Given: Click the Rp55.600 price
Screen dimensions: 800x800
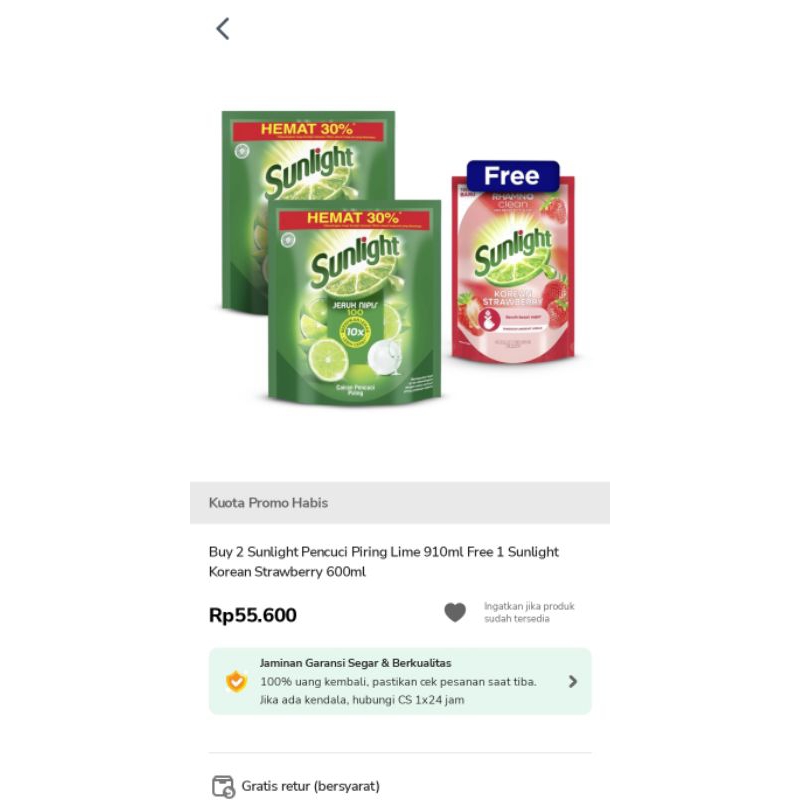Looking at the screenshot, I should click(x=253, y=615).
